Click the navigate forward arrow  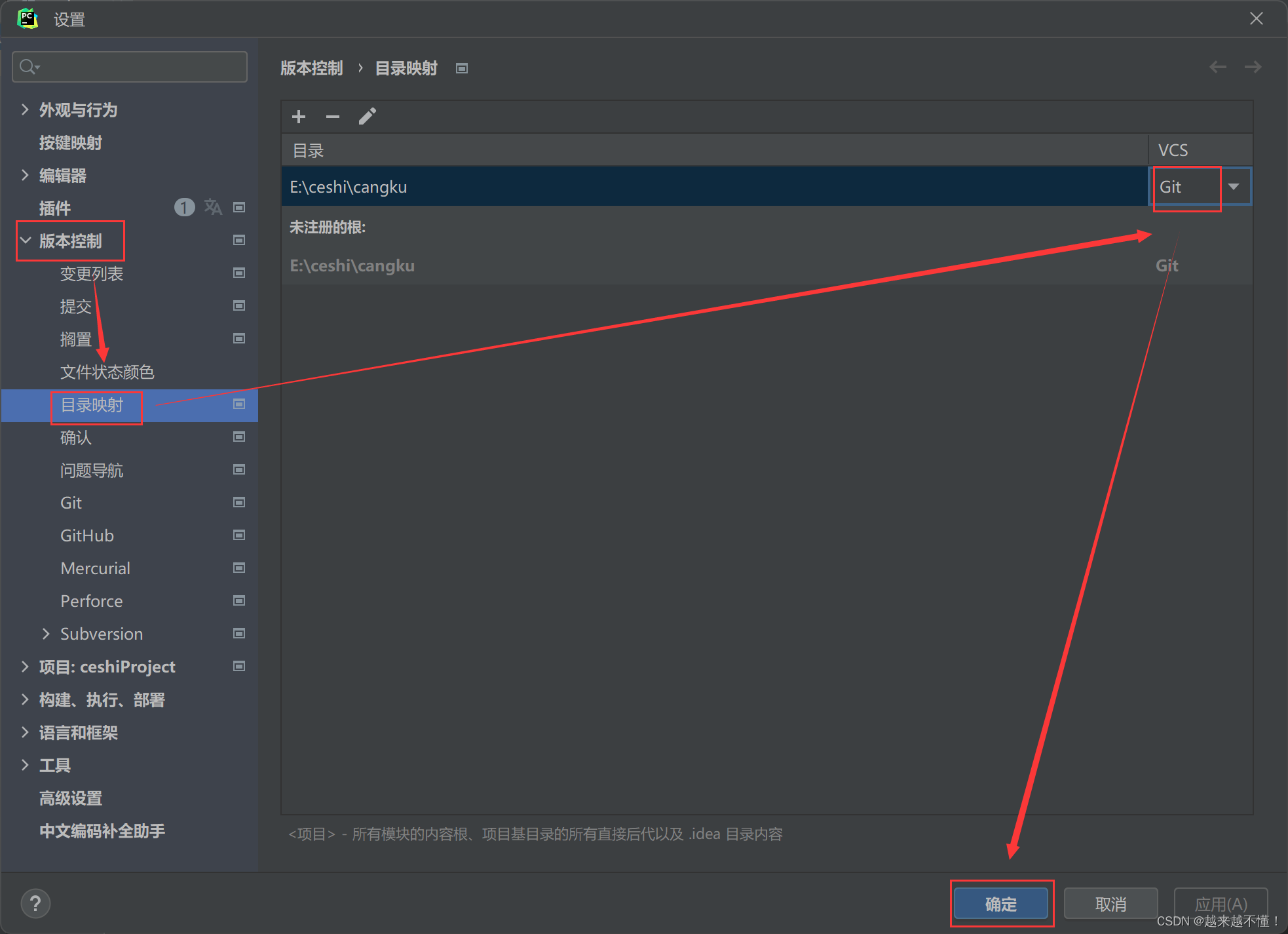[1253, 67]
